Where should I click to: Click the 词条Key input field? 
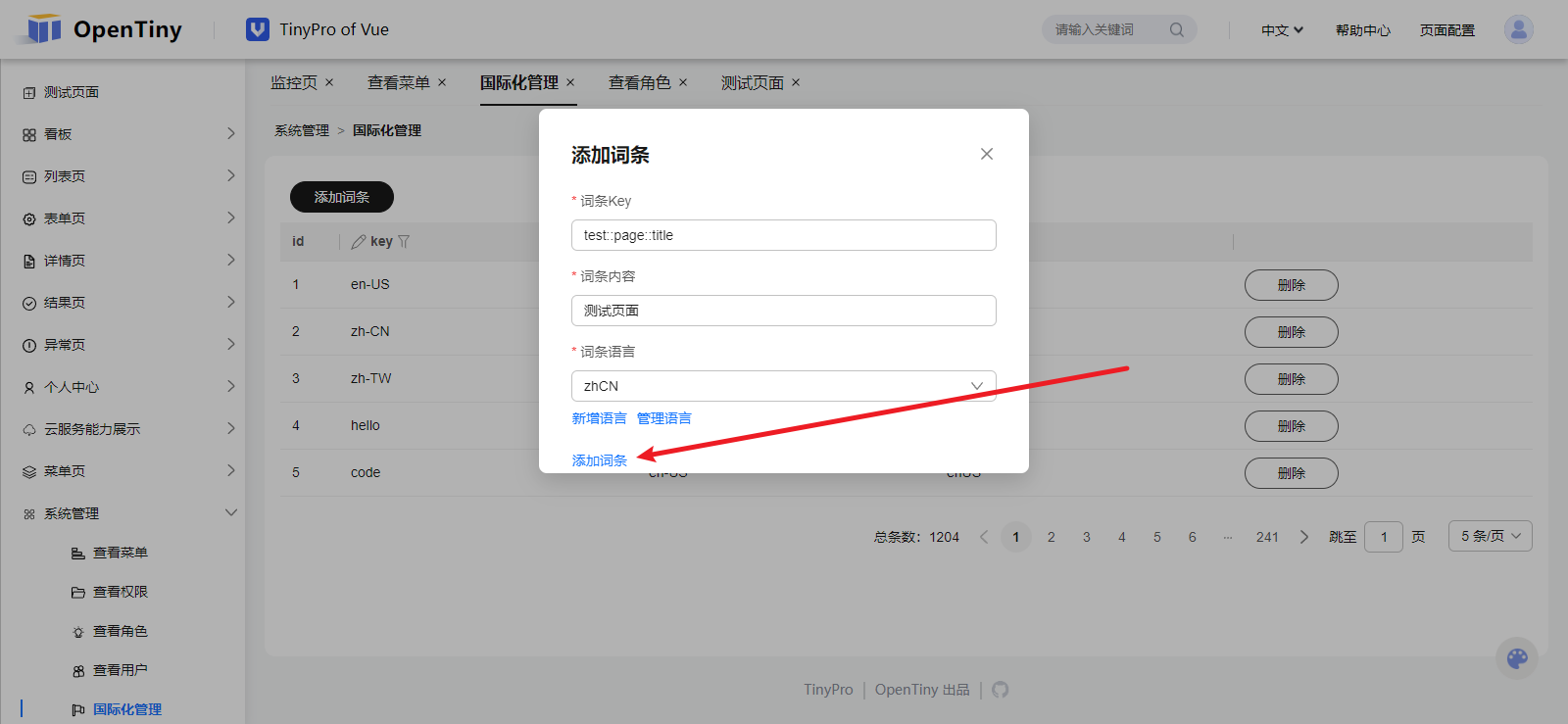pos(783,235)
